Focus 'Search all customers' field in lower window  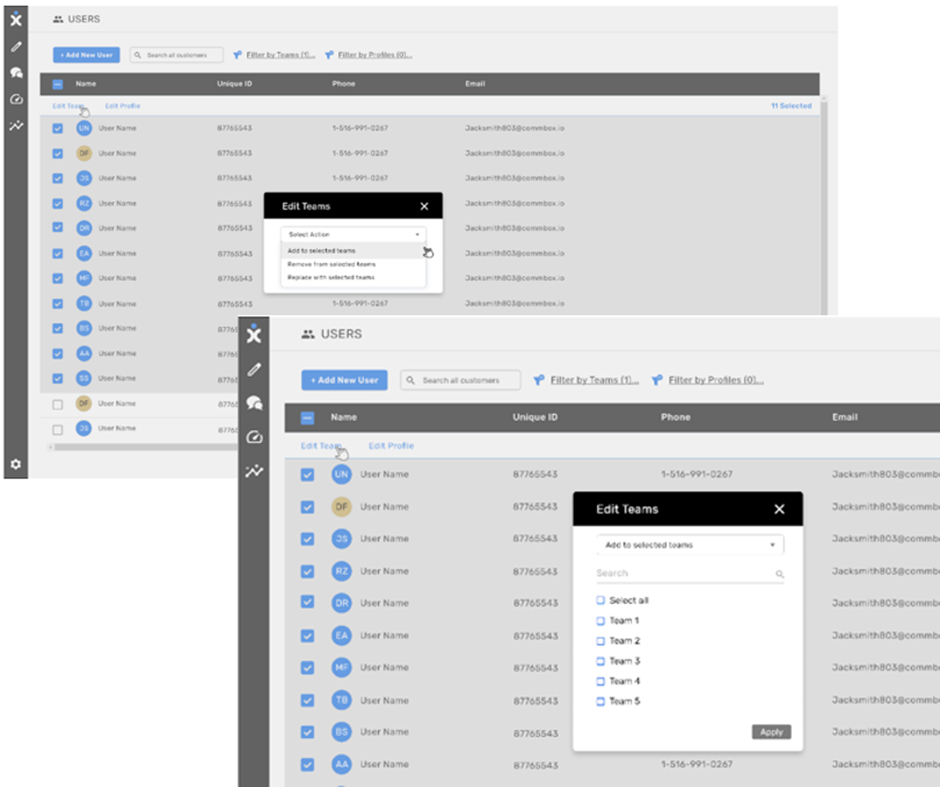coord(460,380)
